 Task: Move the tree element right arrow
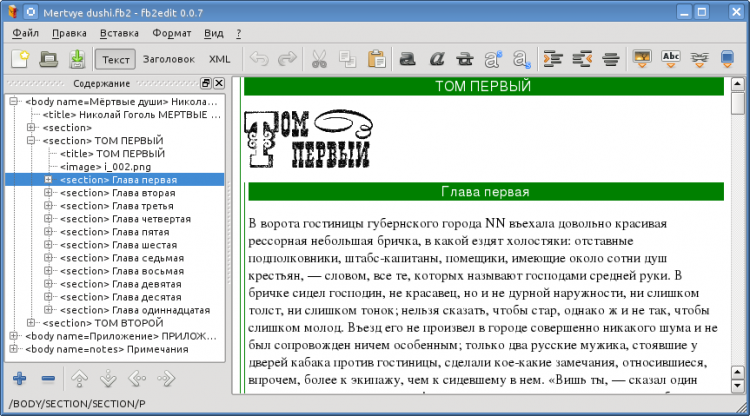(x=166, y=379)
